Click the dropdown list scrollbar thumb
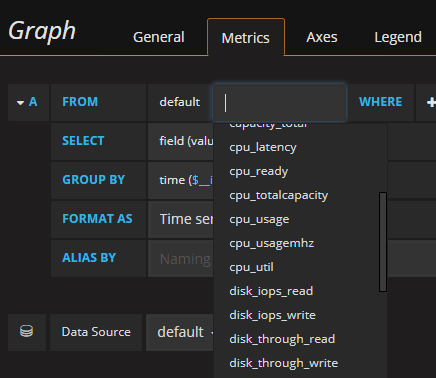436x378 pixels. pos(383,242)
